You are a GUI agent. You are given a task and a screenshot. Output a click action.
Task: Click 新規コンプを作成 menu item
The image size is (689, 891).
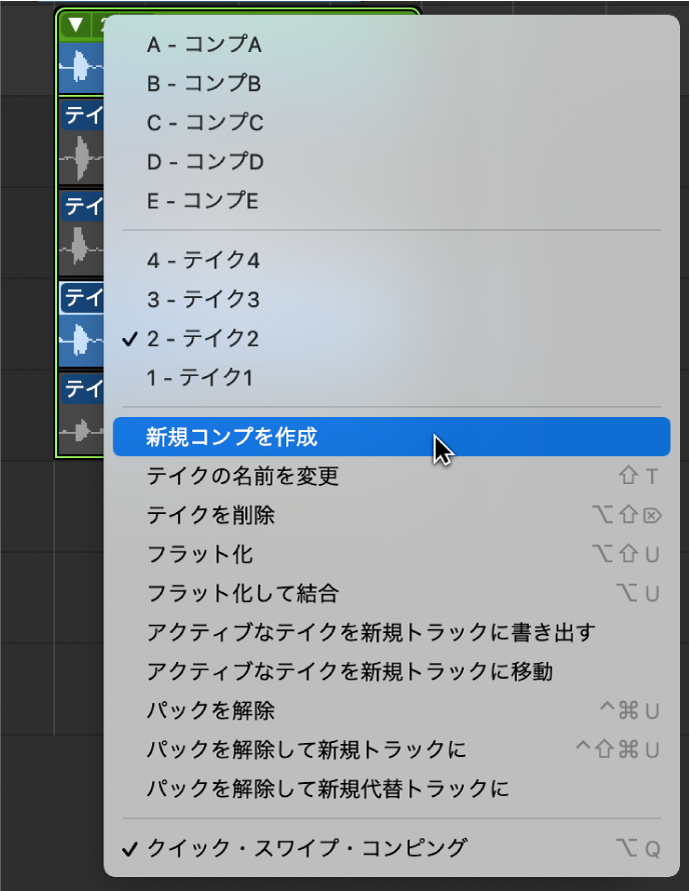coord(391,436)
